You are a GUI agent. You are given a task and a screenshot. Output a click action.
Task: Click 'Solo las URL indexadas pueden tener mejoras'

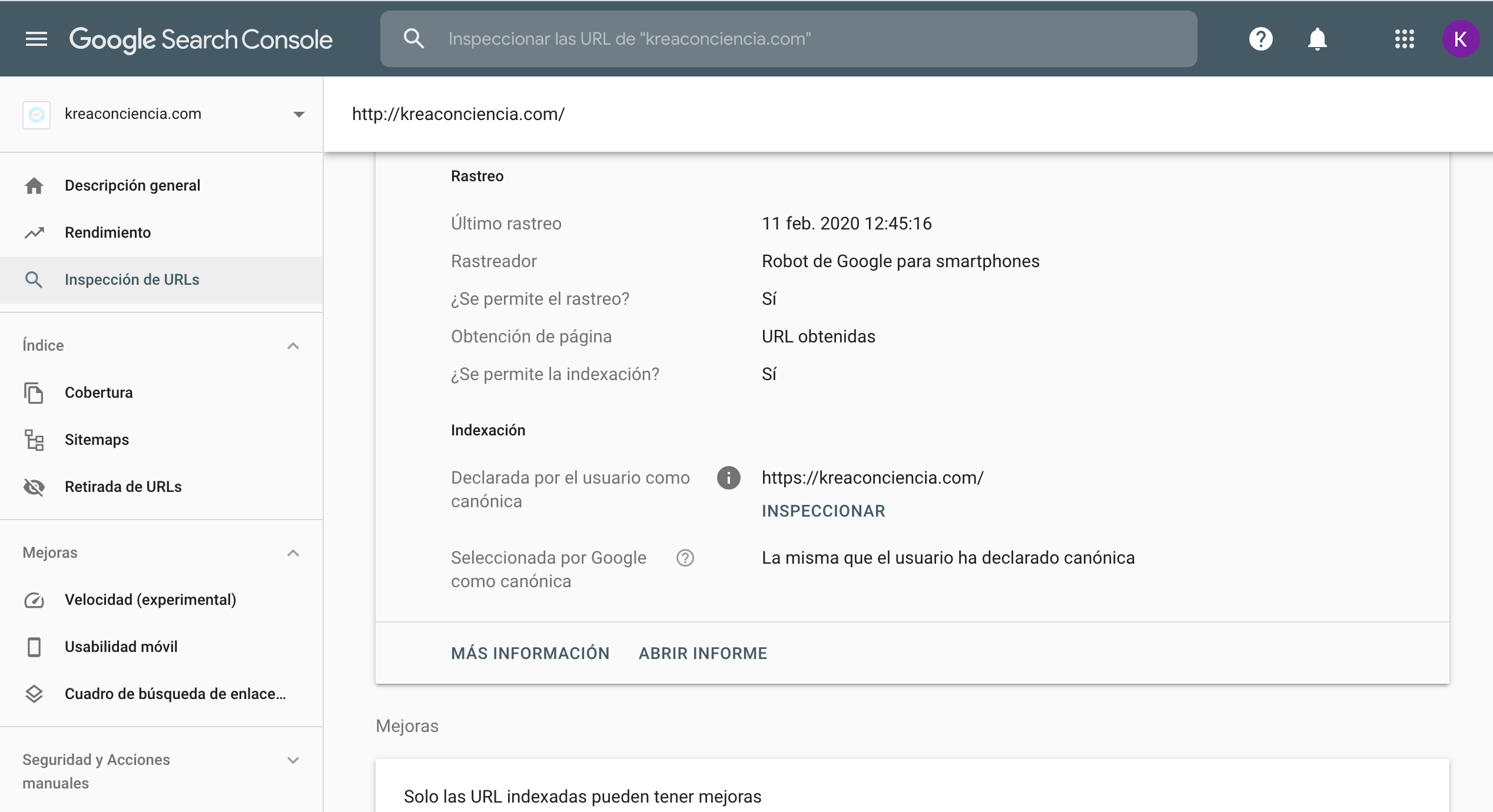(582, 797)
